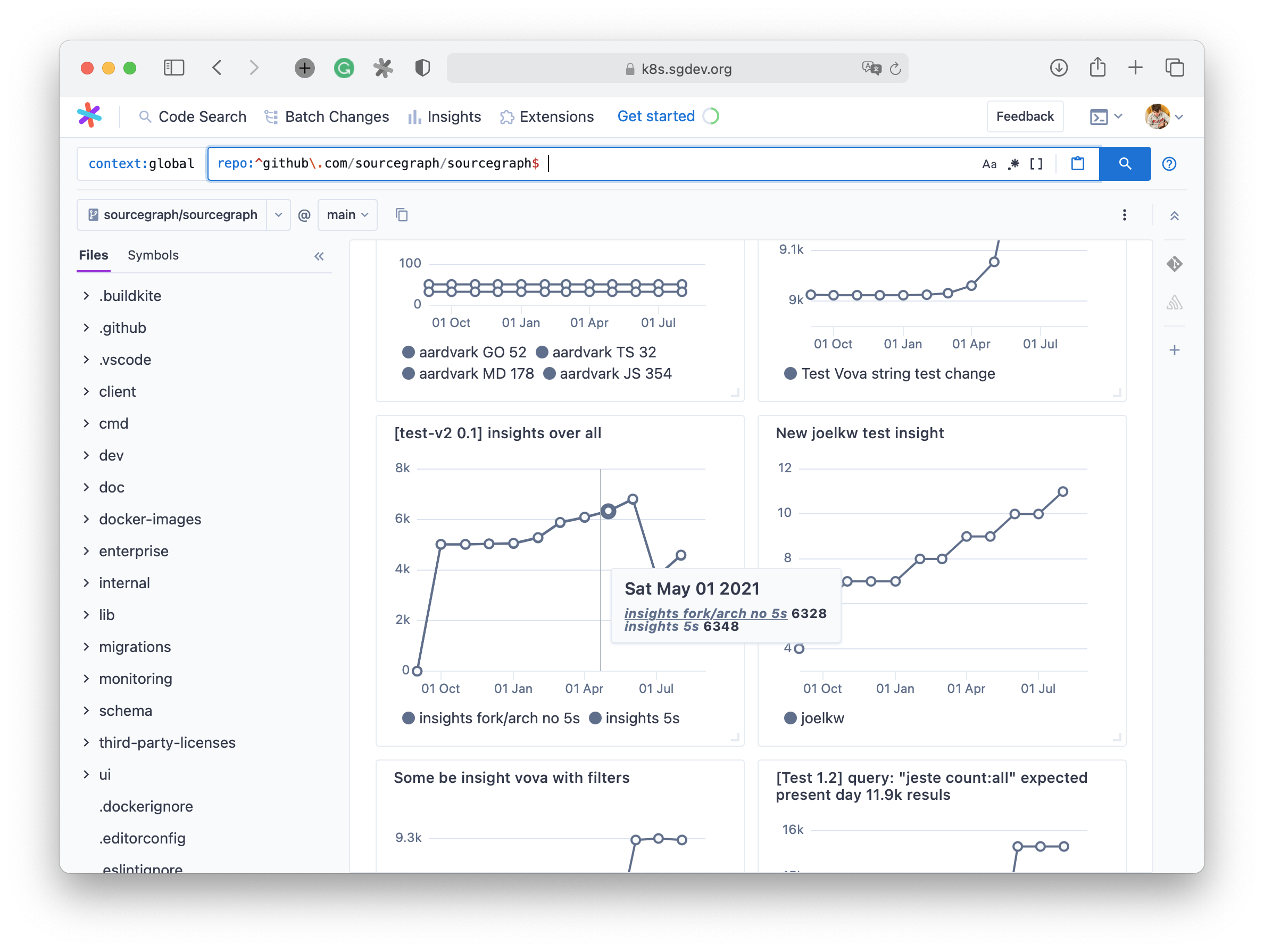
Task: Run search with magnifier button
Action: pos(1125,164)
